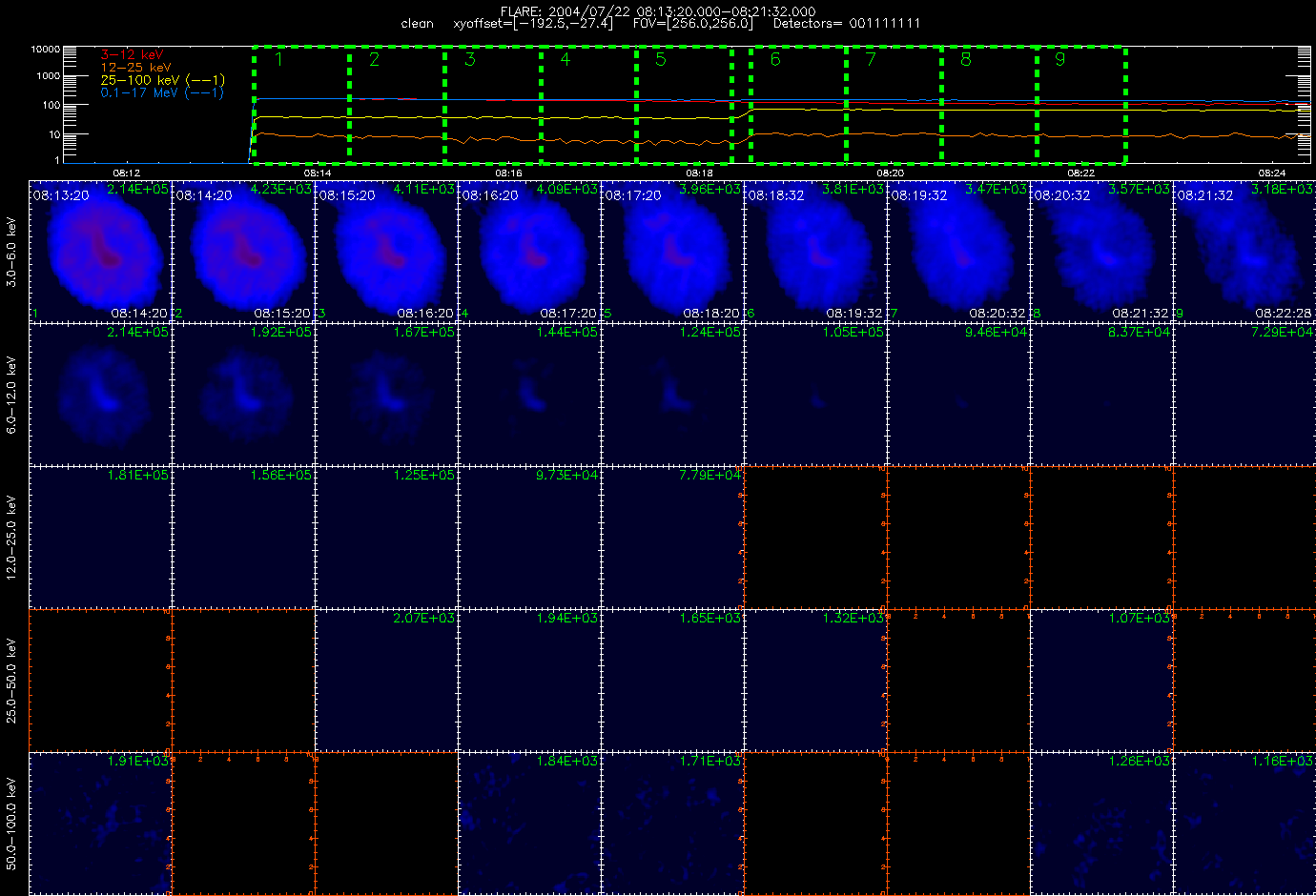Click the peak value 9.46E+04

(x=996, y=333)
